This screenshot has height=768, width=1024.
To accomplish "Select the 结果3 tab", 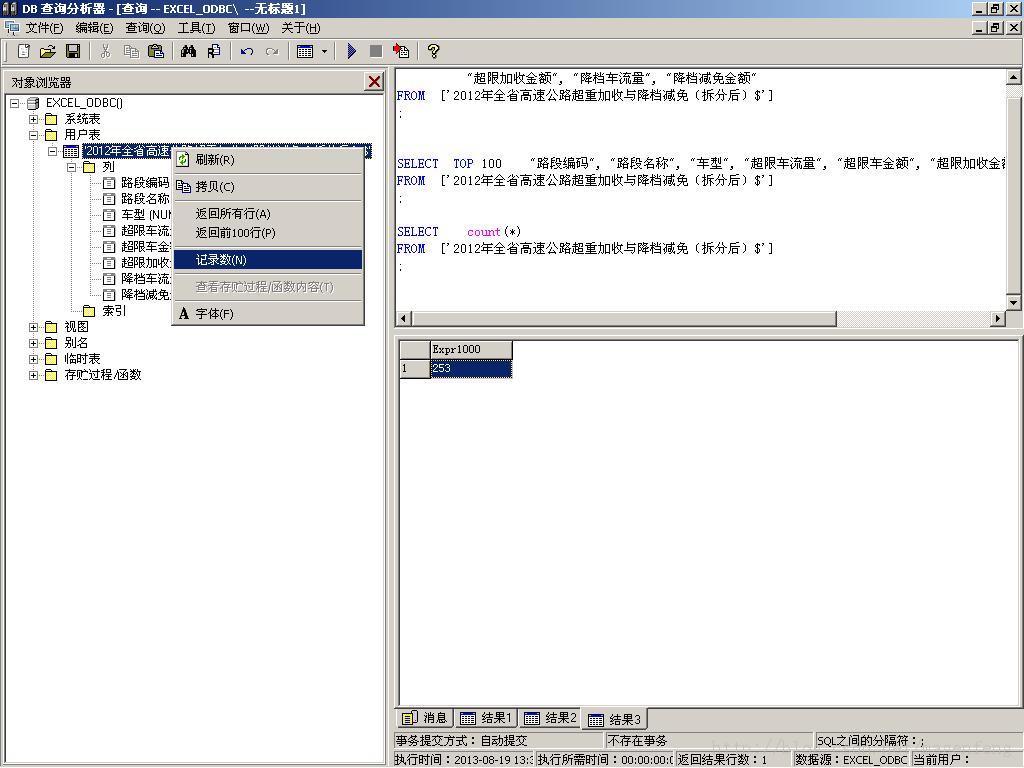I will [x=615, y=719].
